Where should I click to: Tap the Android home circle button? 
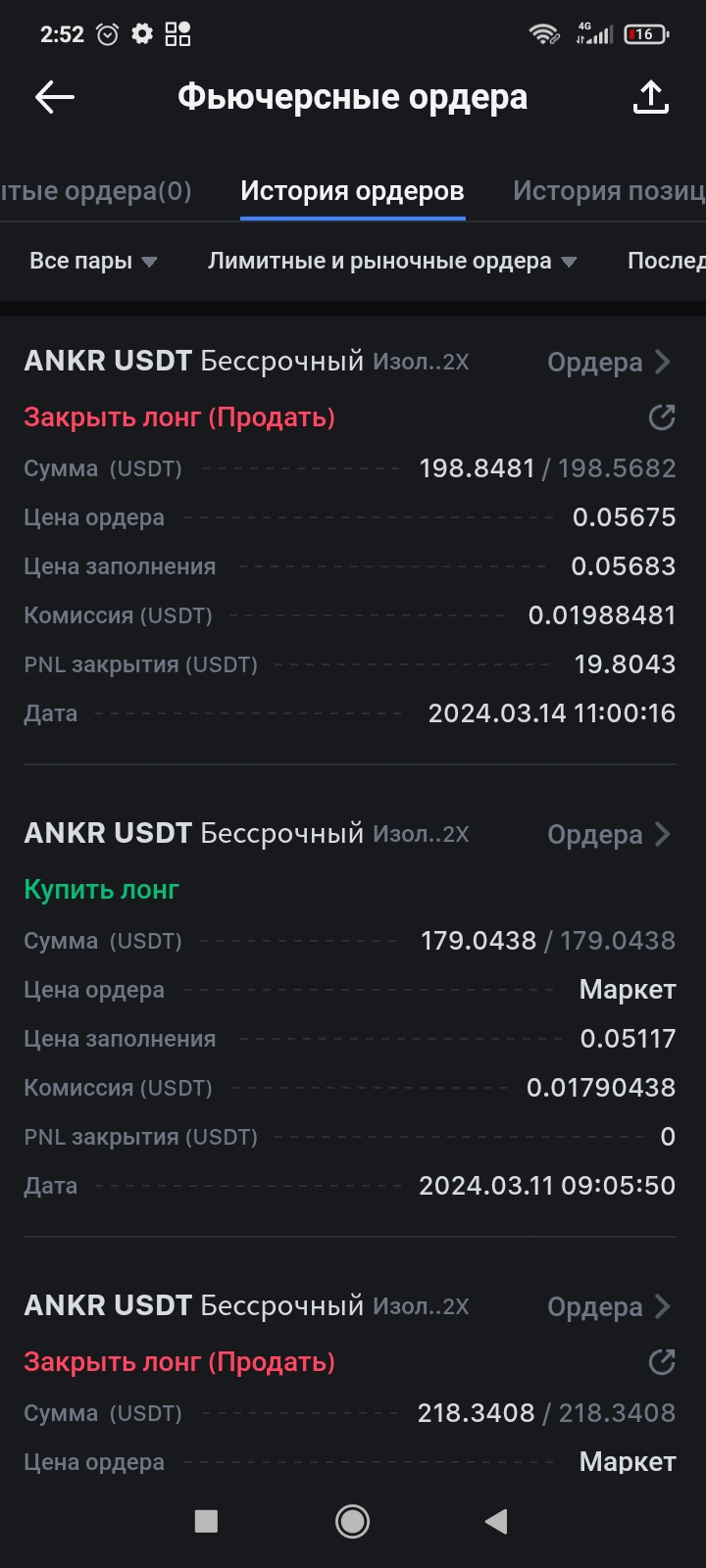353,1521
